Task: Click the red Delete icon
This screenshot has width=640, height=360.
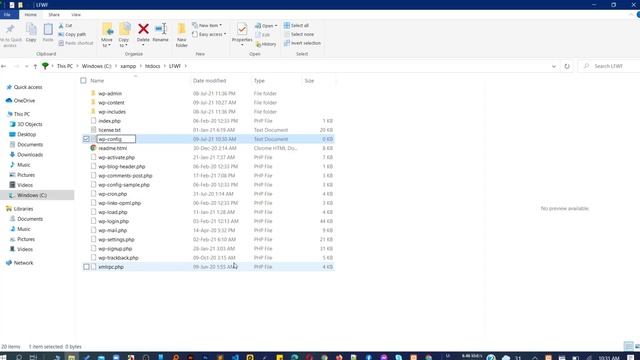Action: point(143,29)
